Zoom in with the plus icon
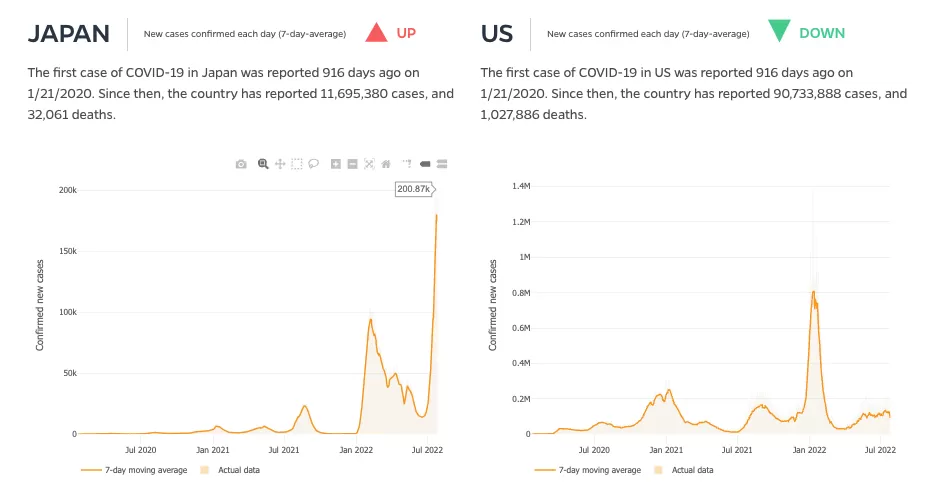Screen dimensions: 928x490 point(336,164)
